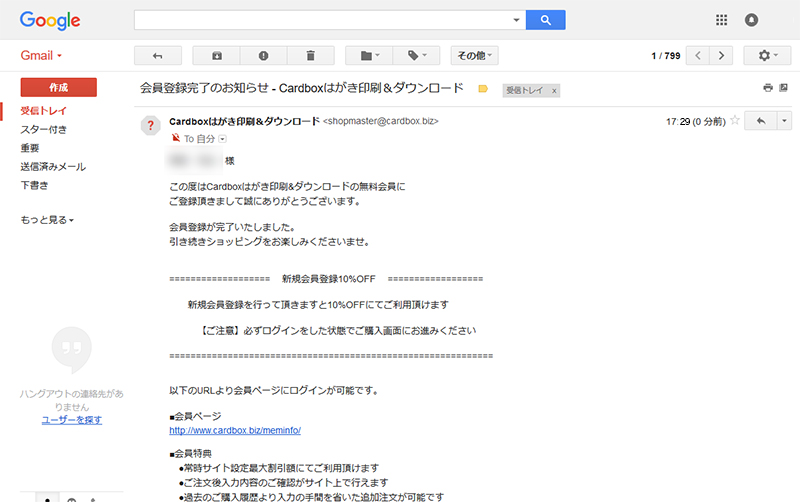Select the 会員登録が完了いたしました line
Screen dimensions: 800x502
232,227
